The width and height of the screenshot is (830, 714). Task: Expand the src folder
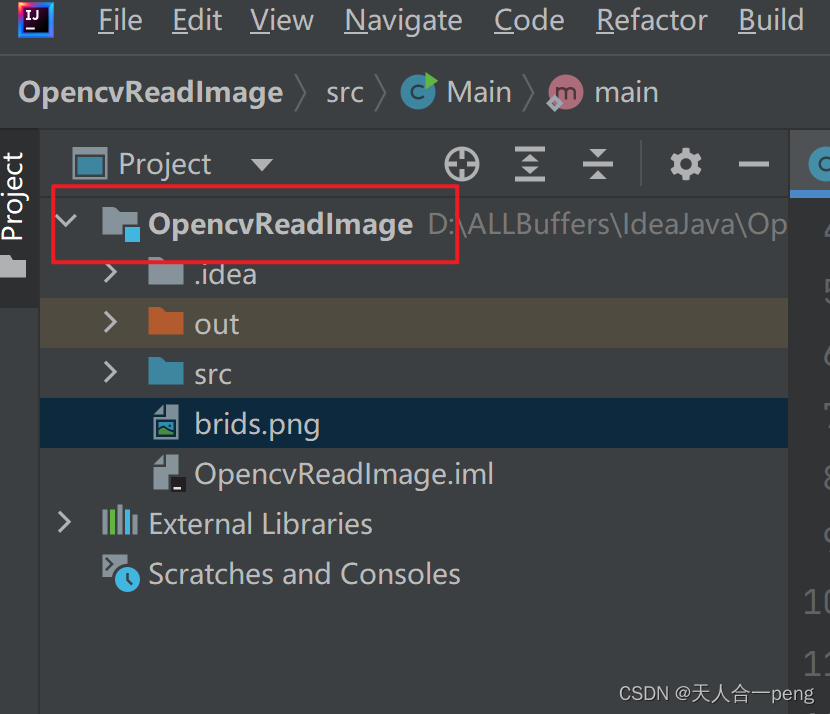click(x=110, y=373)
